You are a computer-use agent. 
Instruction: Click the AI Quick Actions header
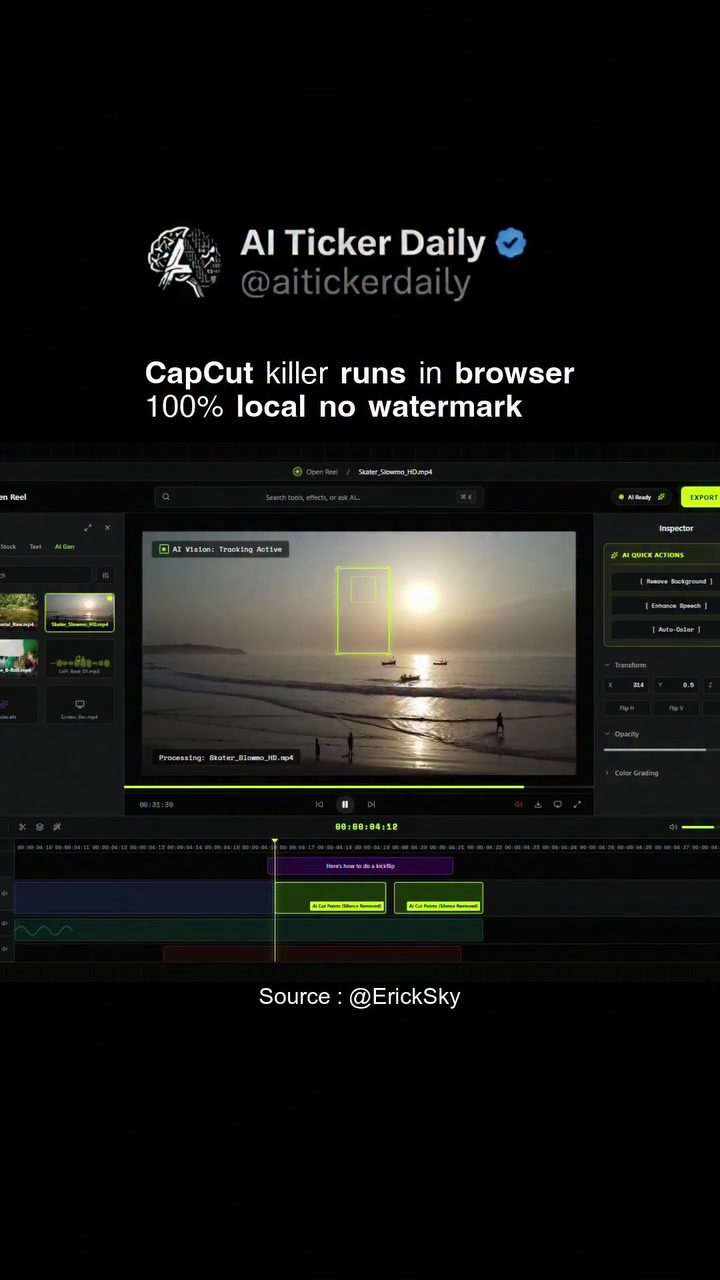pyautogui.click(x=653, y=555)
